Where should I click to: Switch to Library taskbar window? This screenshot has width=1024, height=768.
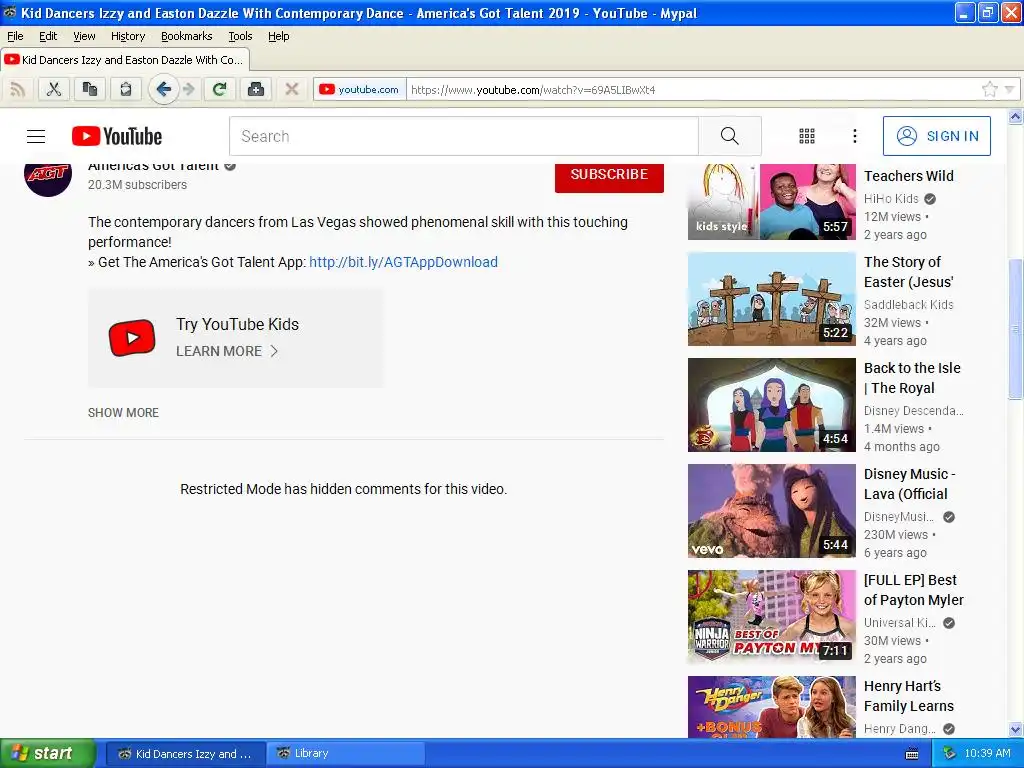coord(346,754)
